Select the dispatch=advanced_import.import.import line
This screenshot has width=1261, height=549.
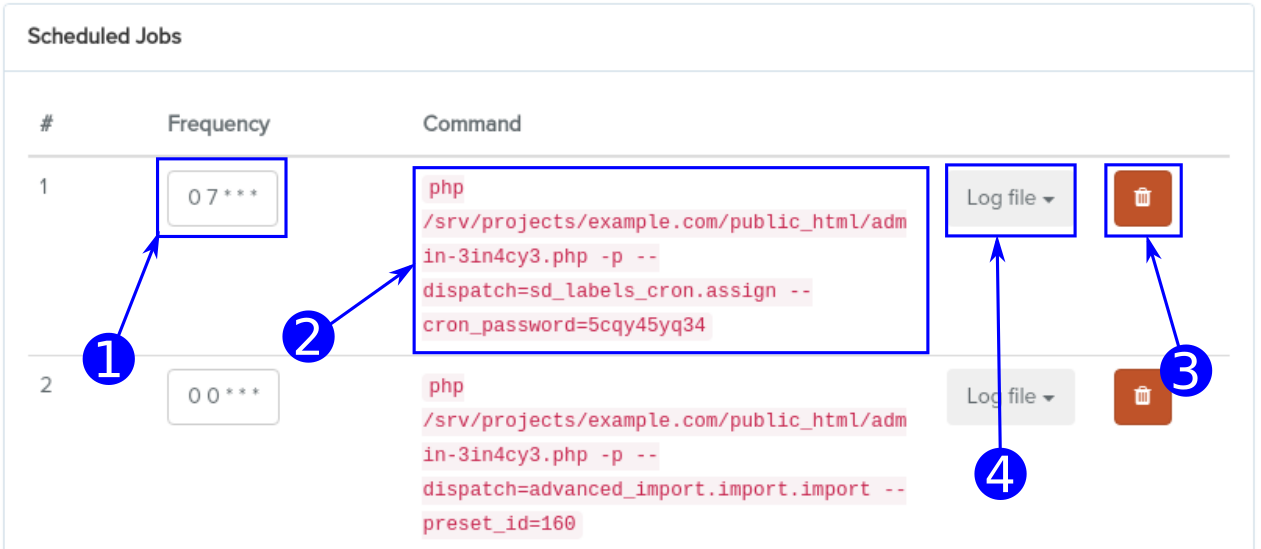click(640, 490)
